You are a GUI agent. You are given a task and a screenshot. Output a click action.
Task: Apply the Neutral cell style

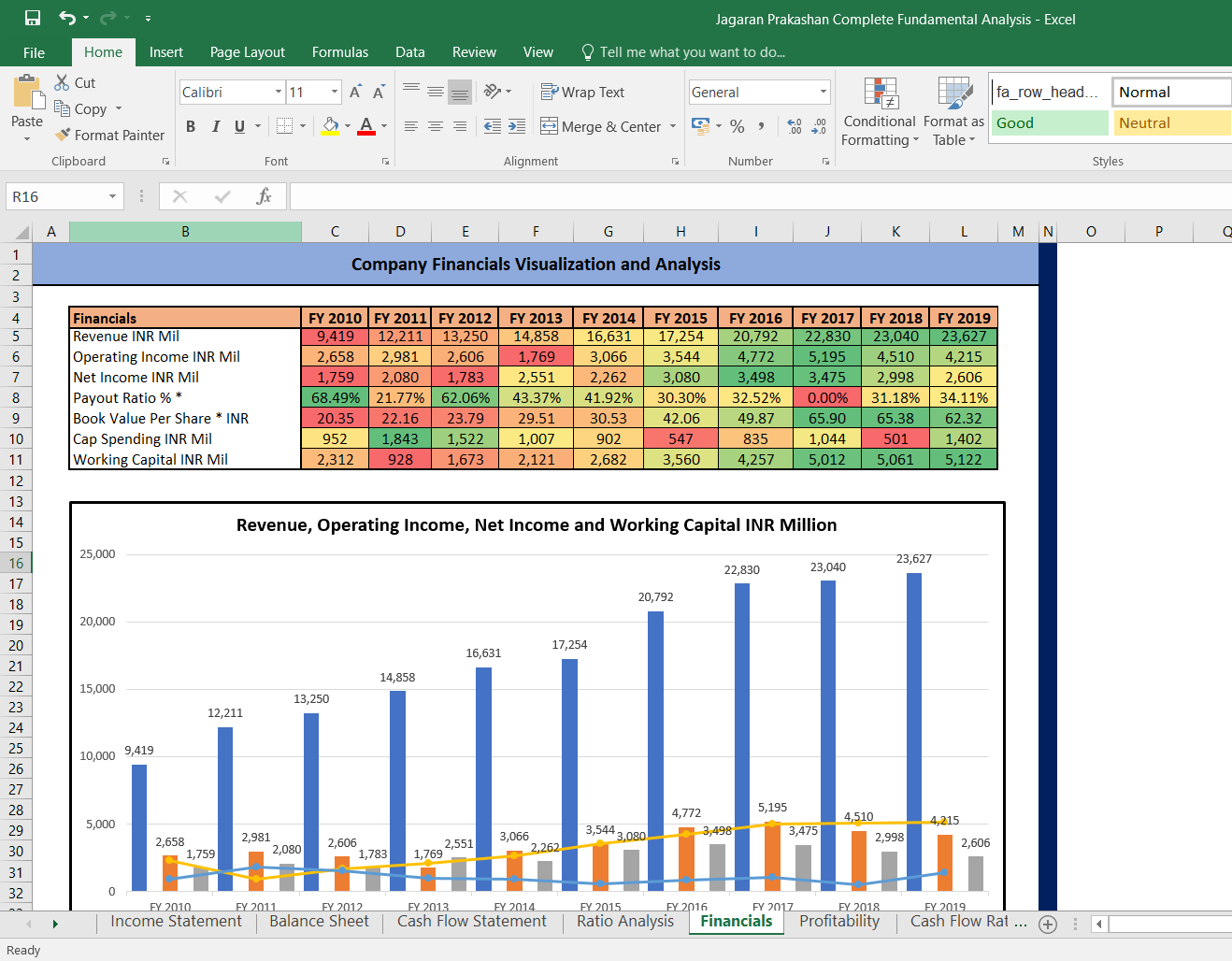pos(1172,122)
